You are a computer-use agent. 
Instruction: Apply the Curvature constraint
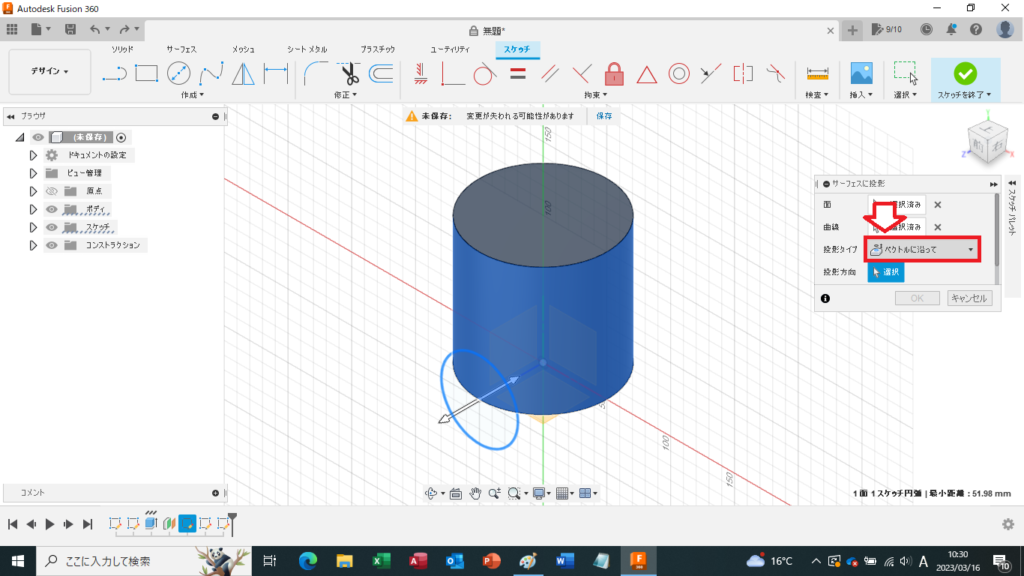tap(775, 74)
